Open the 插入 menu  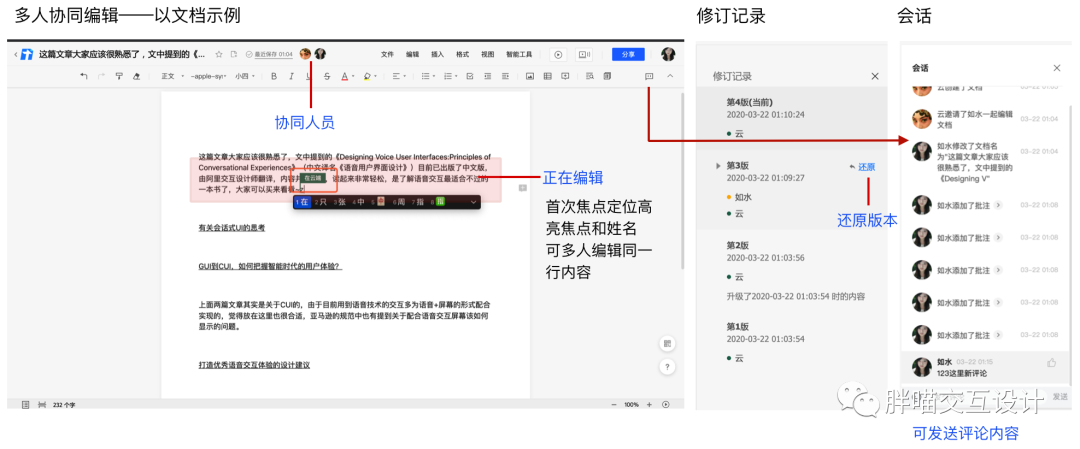(437, 54)
